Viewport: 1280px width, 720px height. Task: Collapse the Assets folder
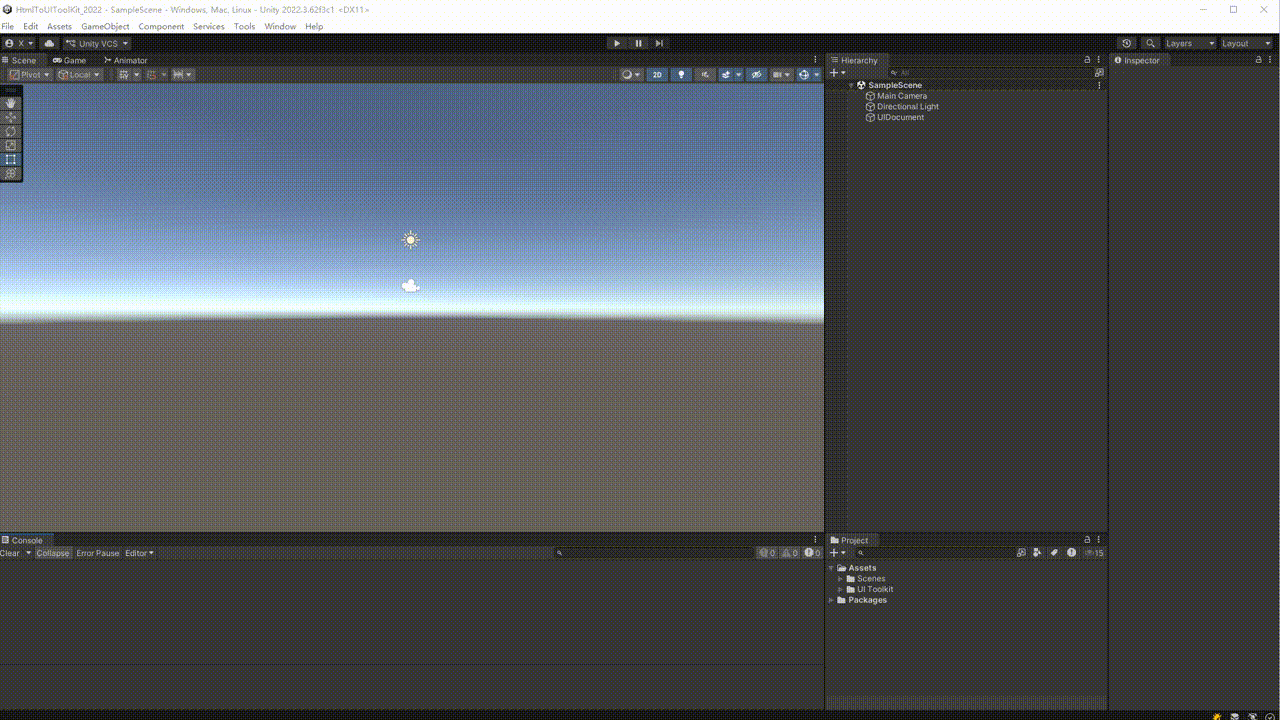click(x=831, y=568)
